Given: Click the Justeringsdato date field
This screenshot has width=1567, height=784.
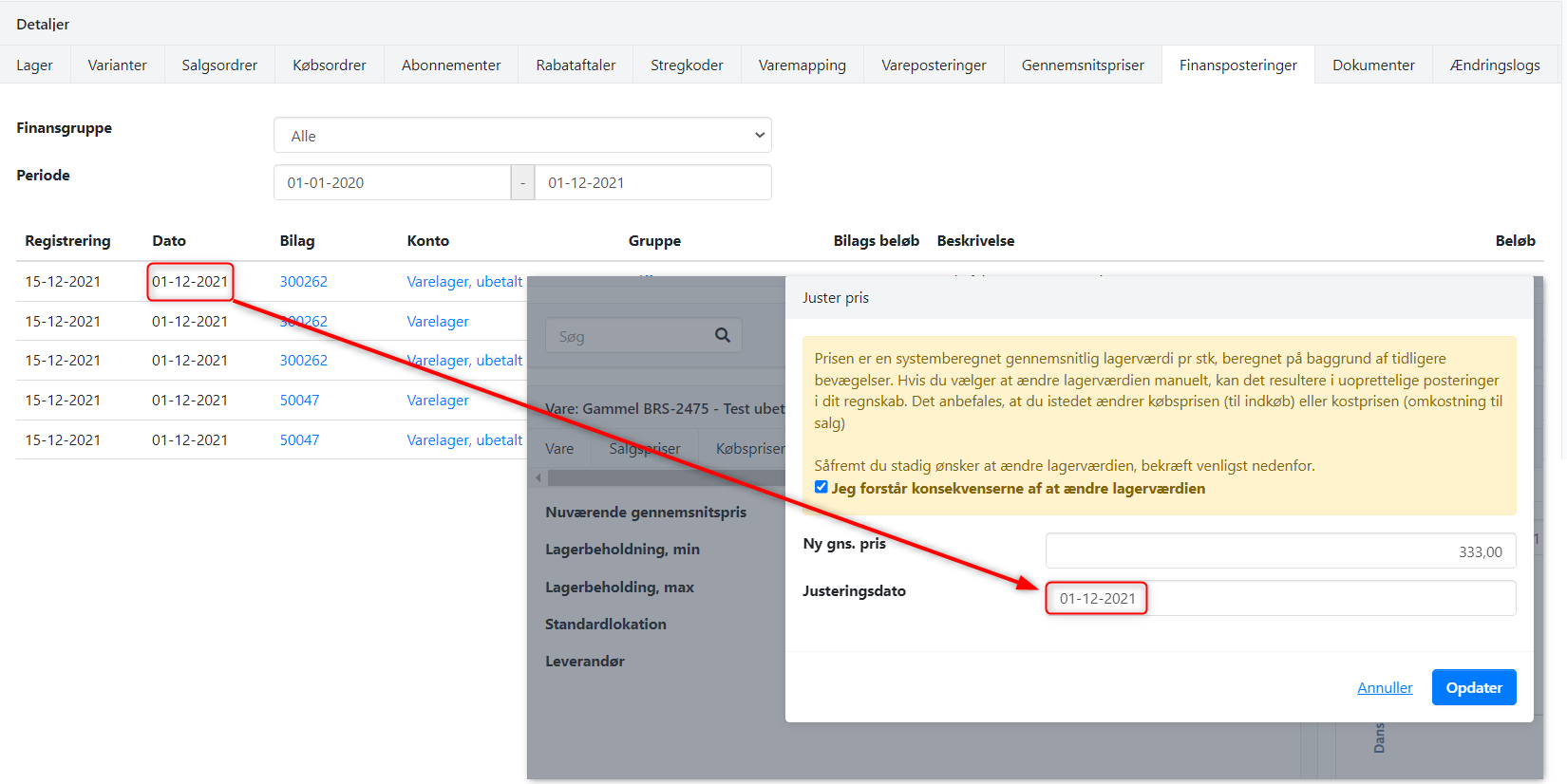Looking at the screenshot, I should (1279, 599).
